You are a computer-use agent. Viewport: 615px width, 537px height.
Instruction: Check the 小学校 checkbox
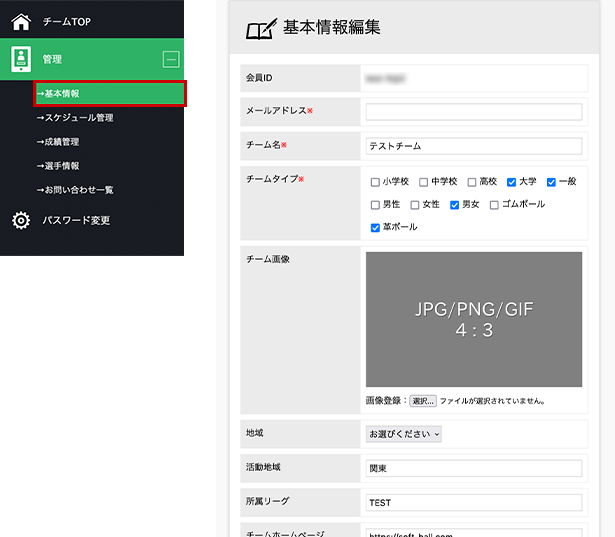375,182
